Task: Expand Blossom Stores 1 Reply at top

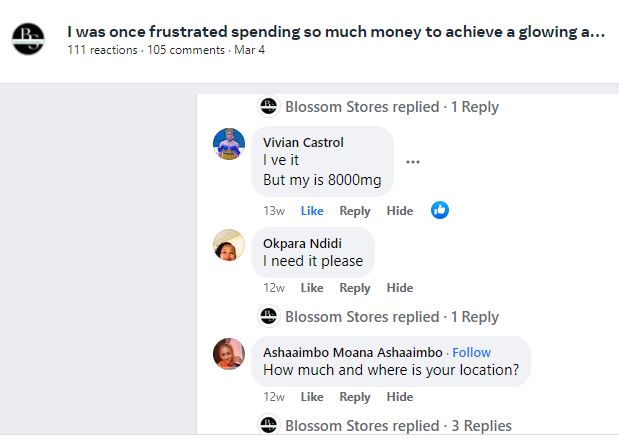Action: 391,107
